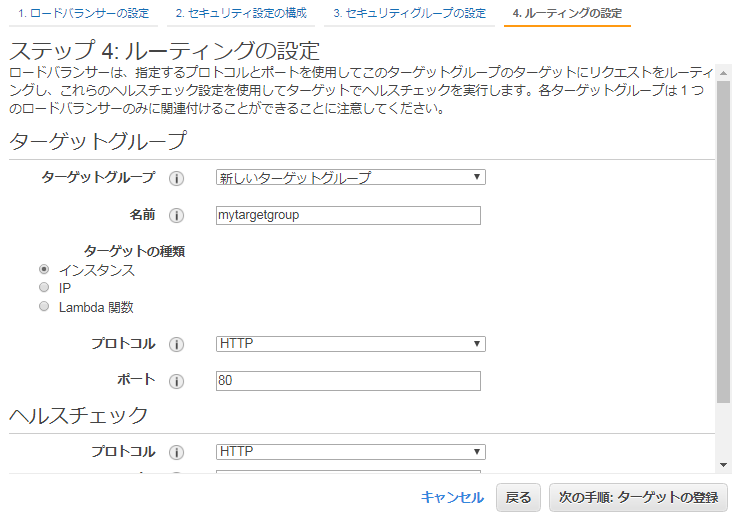Viewport: 740px width, 520px height.
Task: Go to 2. セキュリティ設定の構成 tab
Action: pyautogui.click(x=241, y=14)
